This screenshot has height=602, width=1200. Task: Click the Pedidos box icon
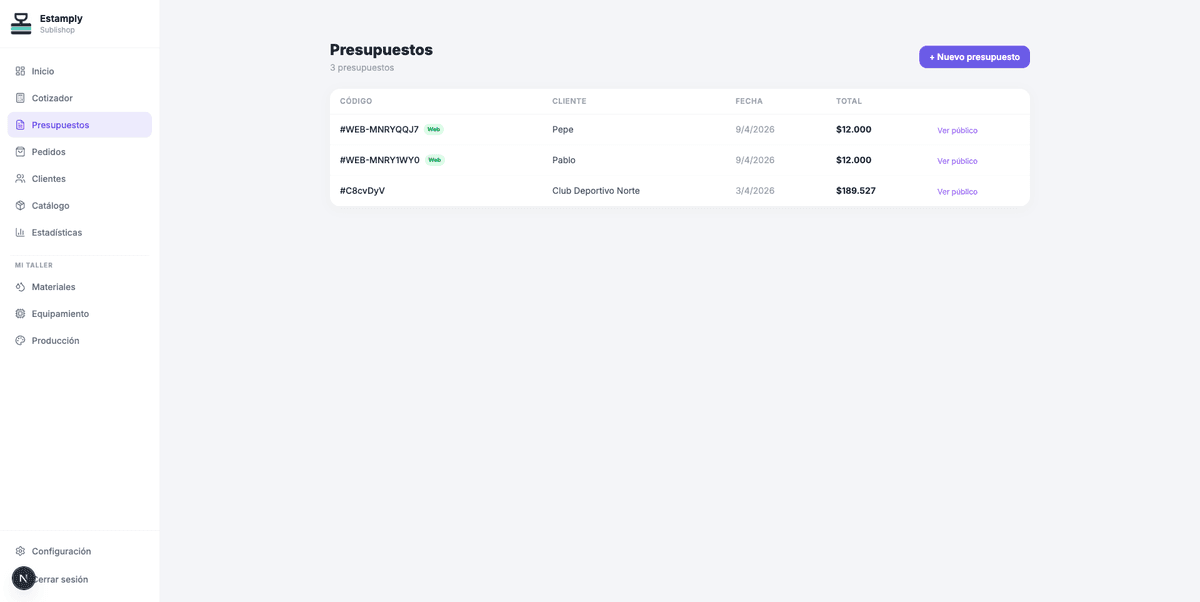coord(20,152)
